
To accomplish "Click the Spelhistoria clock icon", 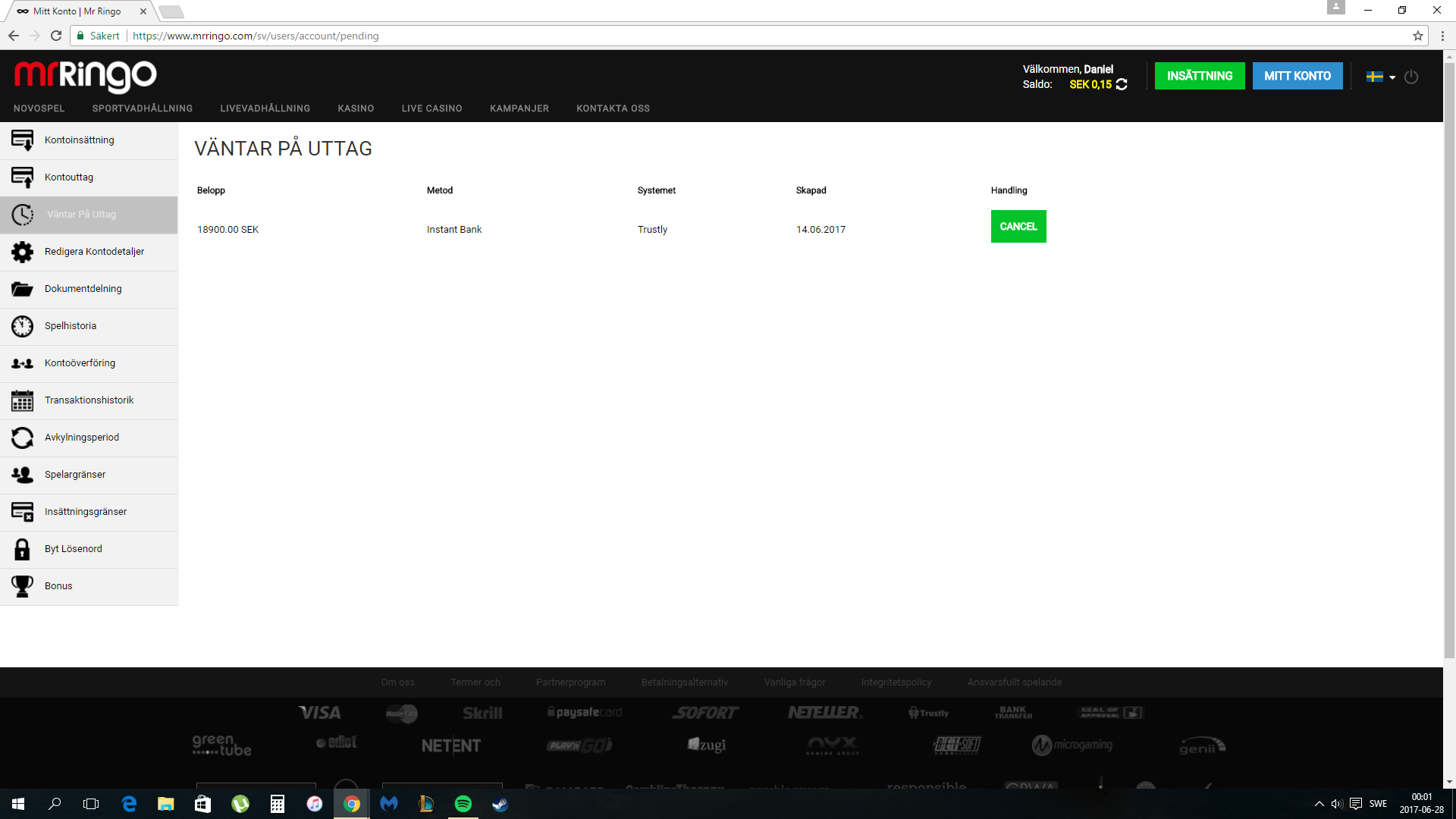I will click(x=22, y=326).
